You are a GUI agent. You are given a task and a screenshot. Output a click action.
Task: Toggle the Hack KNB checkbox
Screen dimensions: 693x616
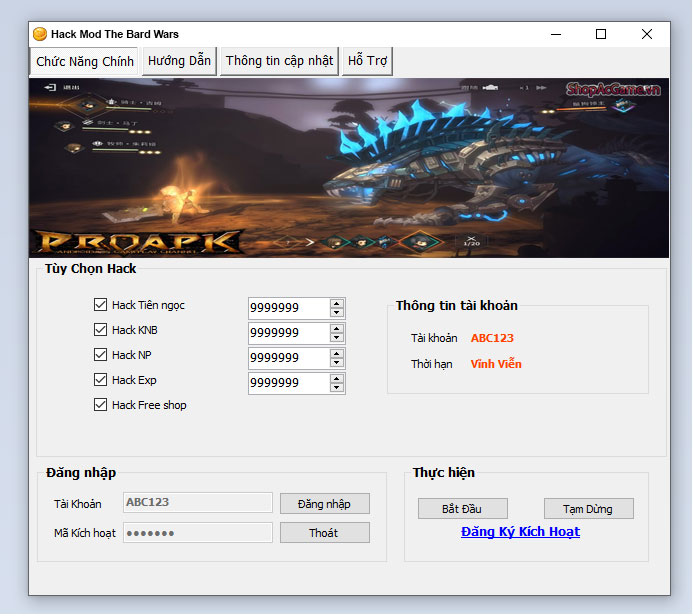[100, 330]
